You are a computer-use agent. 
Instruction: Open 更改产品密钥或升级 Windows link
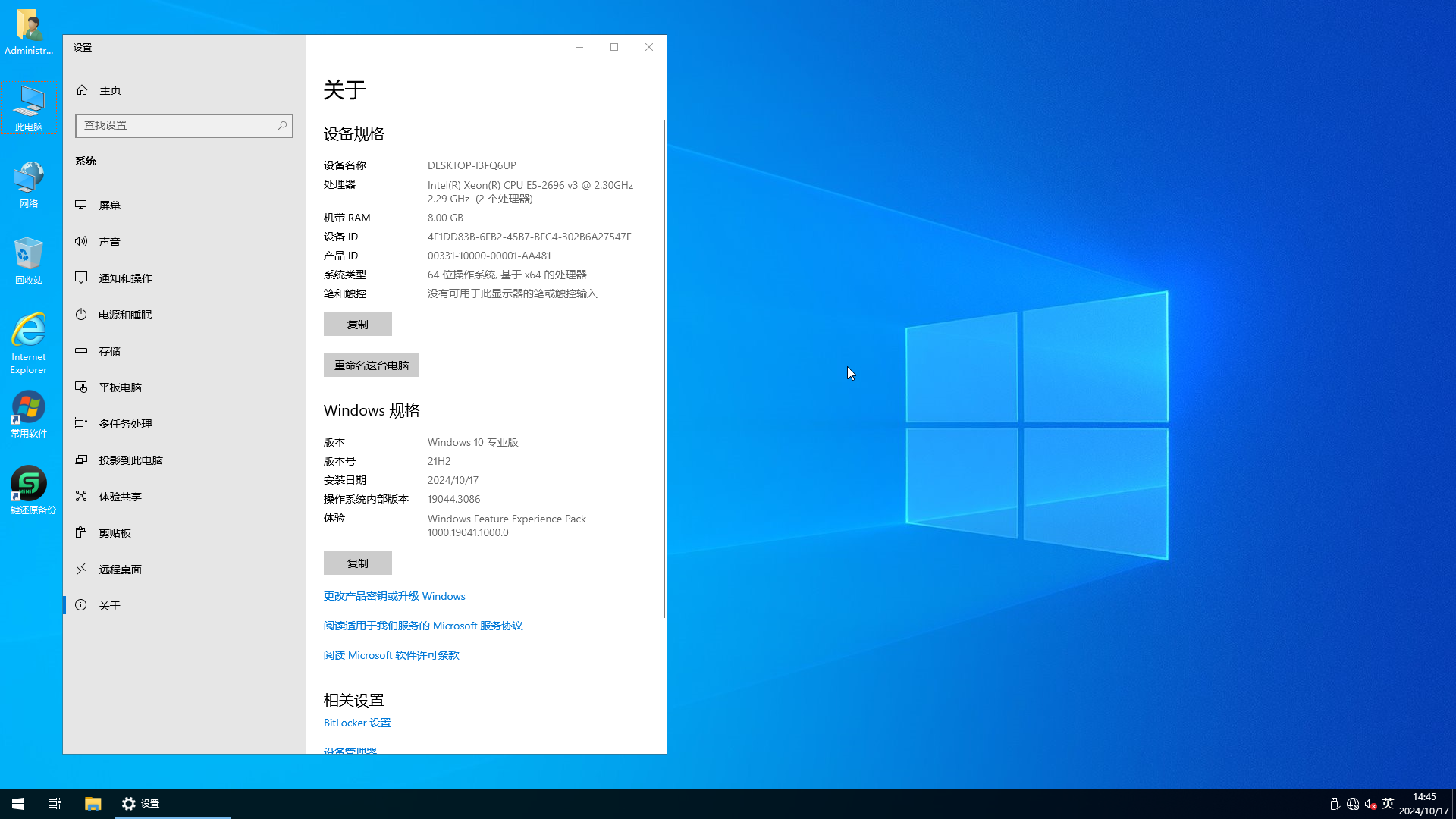click(394, 596)
